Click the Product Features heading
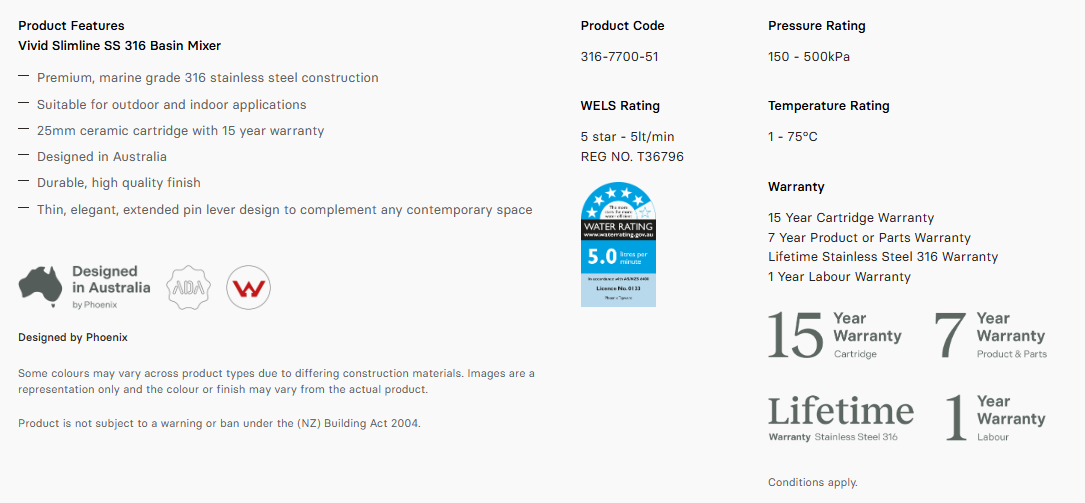 coord(71,26)
